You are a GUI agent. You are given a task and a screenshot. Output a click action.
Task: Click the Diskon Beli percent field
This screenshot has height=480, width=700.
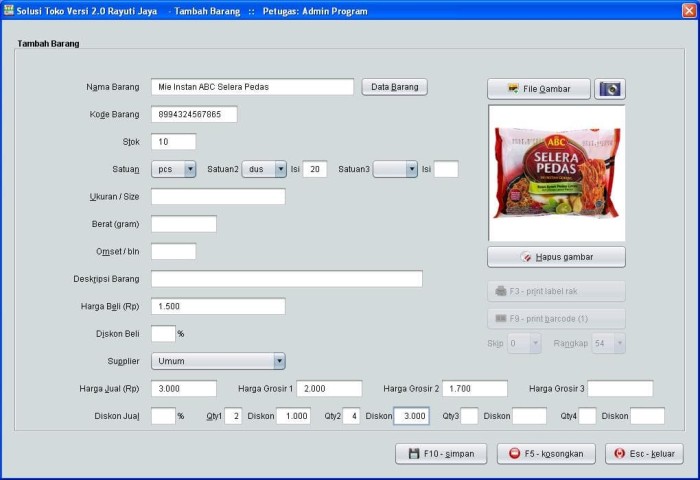pyautogui.click(x=163, y=334)
